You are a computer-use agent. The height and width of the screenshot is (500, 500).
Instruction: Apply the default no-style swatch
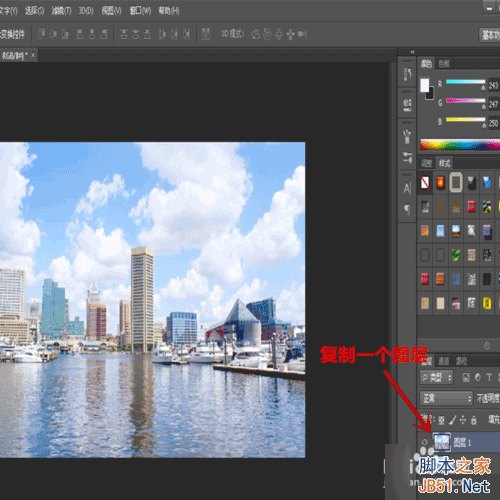tap(425, 182)
